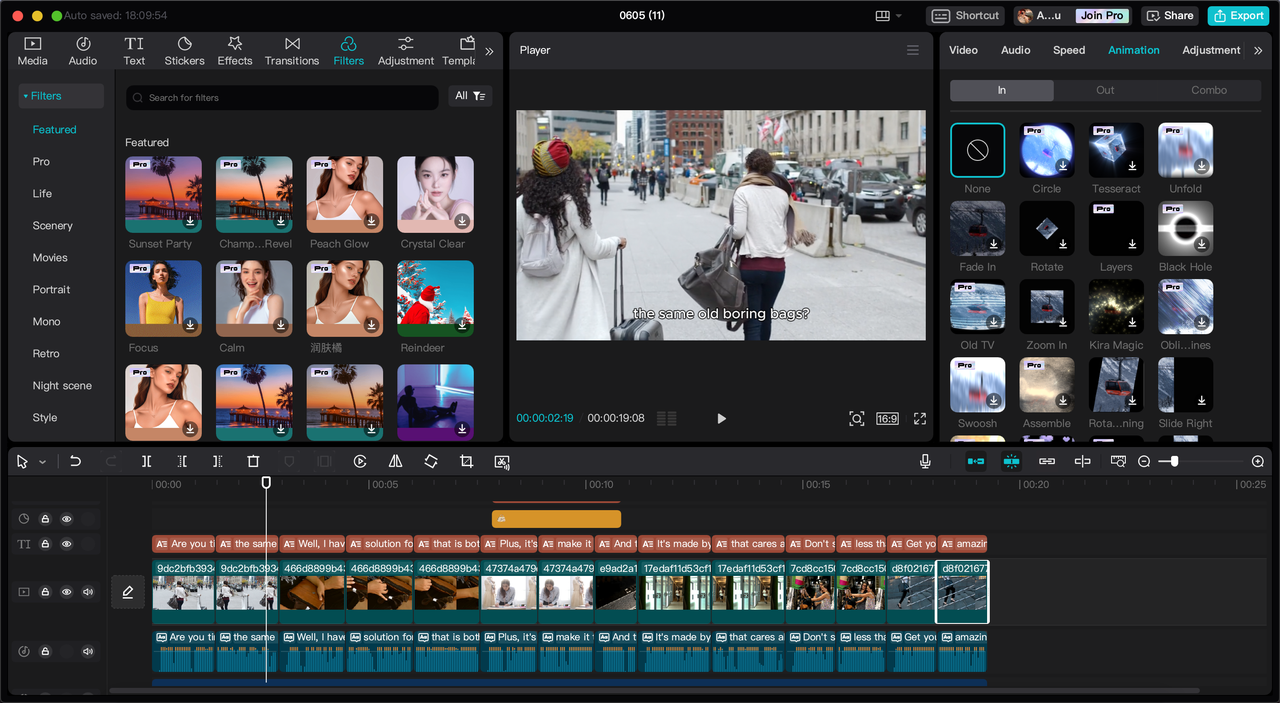Viewport: 1280px width, 703px height.
Task: Toggle visibility eye of the video track
Action: [x=67, y=592]
